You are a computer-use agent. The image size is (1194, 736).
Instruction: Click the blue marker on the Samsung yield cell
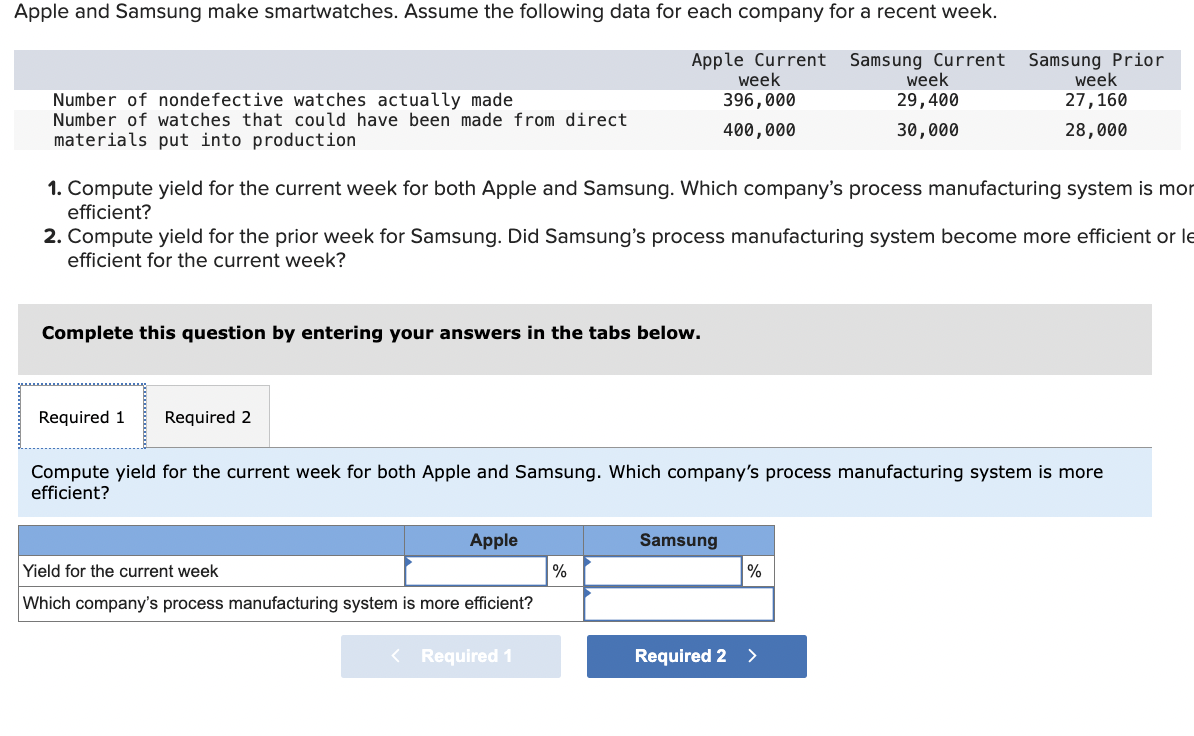[x=588, y=561]
